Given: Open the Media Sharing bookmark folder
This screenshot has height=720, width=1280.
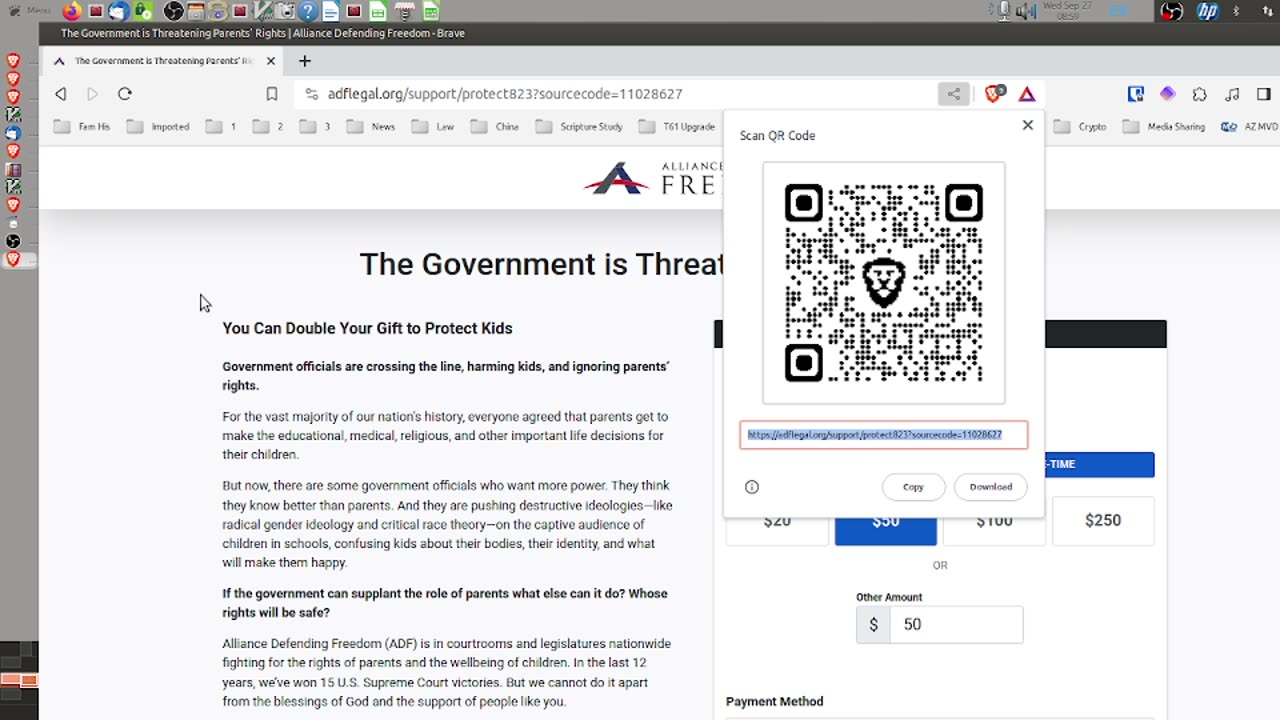Looking at the screenshot, I should pos(1164,127).
